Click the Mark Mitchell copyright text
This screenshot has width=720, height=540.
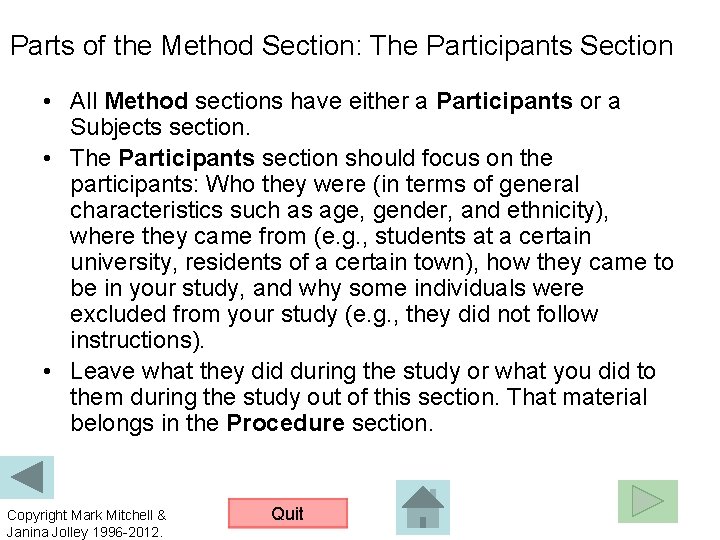[86, 515]
